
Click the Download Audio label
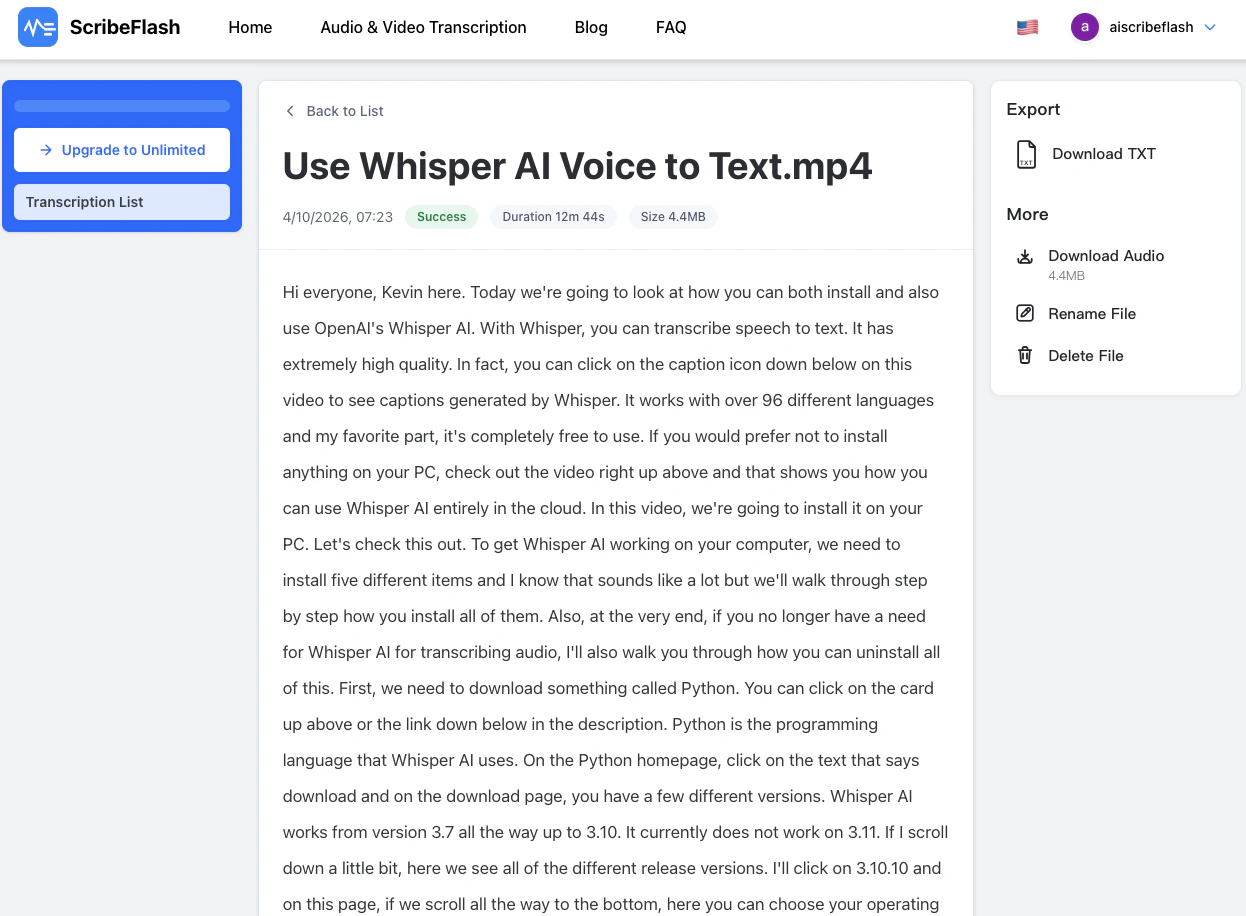click(1106, 256)
